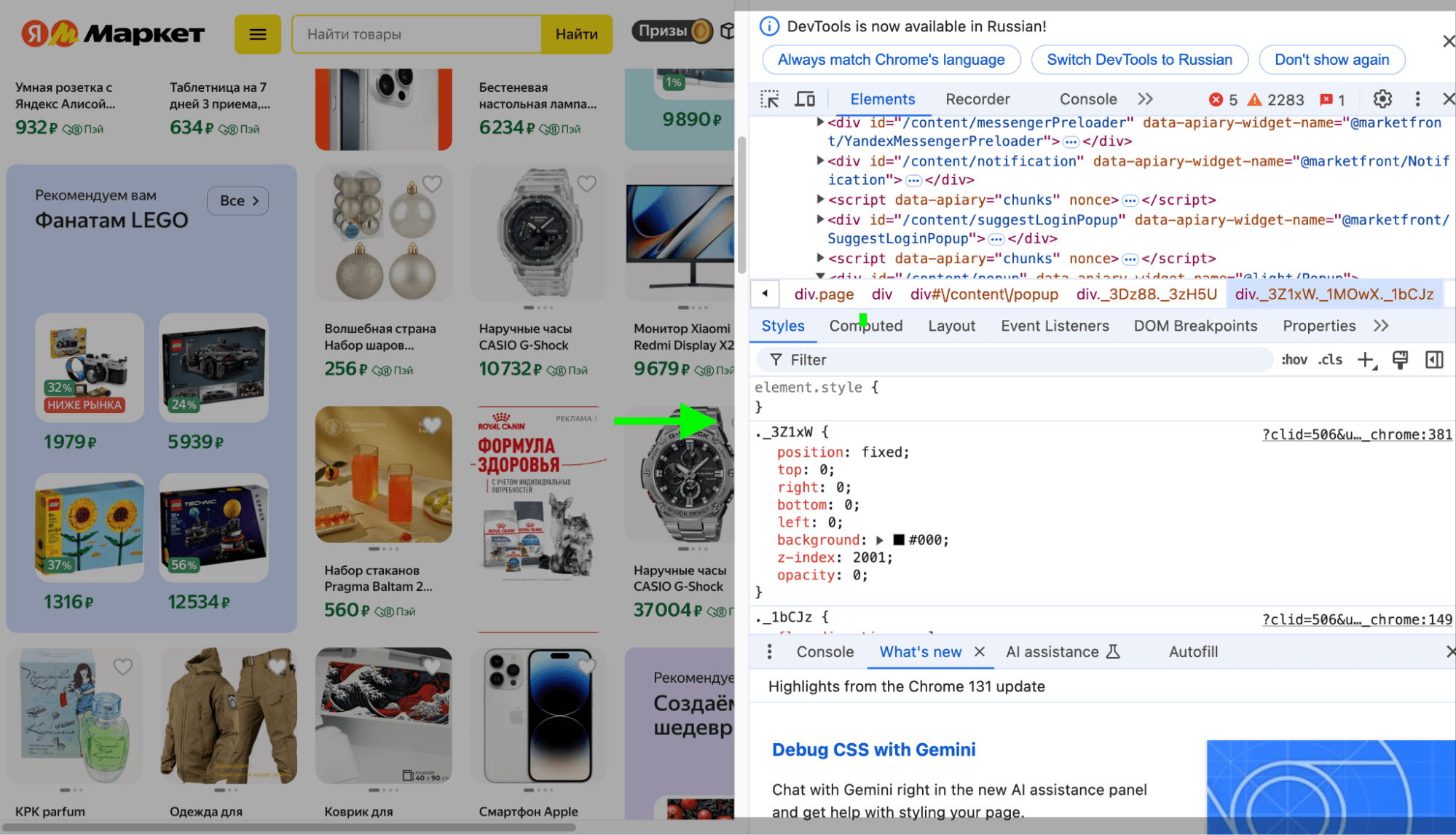This screenshot has width=1456, height=835.
Task: Open DevTools settings gear
Action: (1382, 99)
